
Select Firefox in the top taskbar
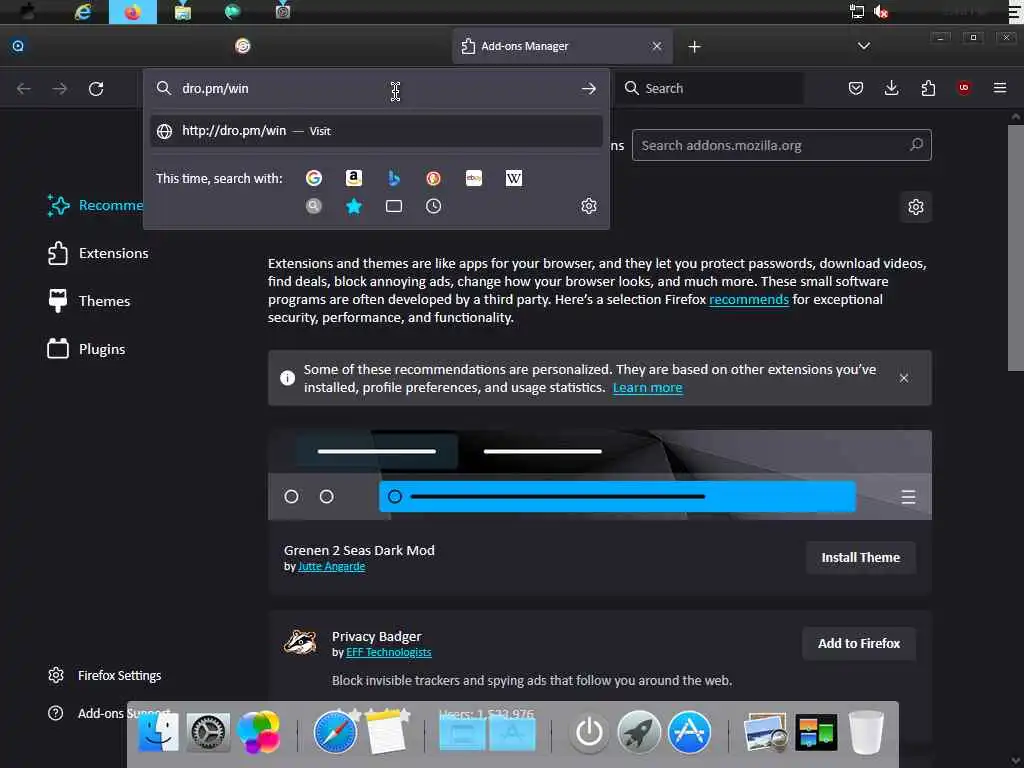coord(133,12)
